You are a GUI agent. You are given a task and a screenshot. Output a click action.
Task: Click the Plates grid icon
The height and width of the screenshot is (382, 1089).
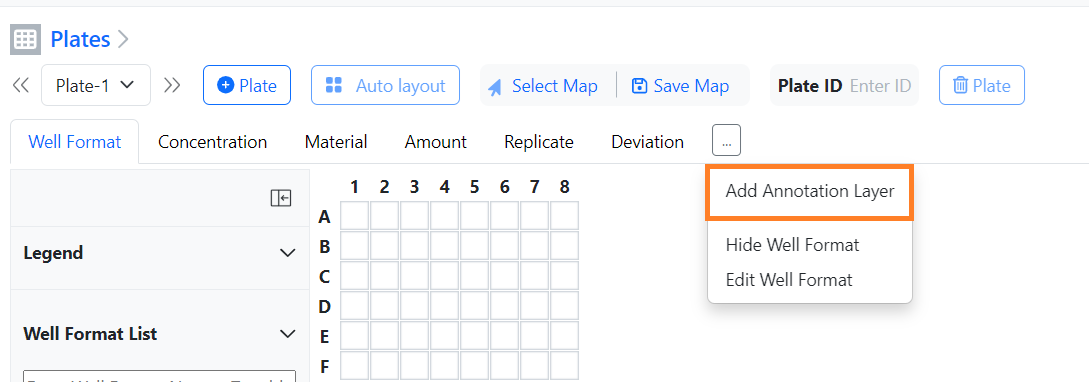(x=25, y=40)
